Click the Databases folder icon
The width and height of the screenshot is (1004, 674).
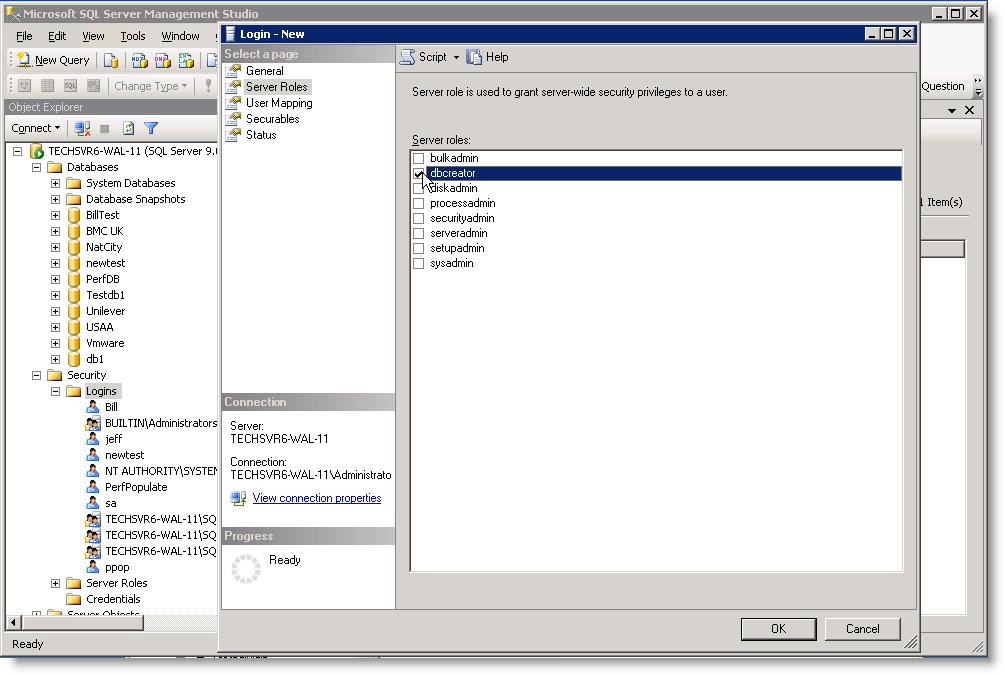tap(54, 167)
